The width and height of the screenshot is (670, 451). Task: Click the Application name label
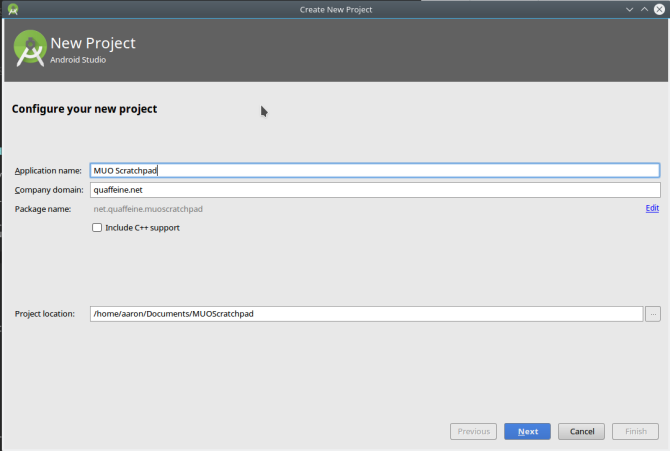coord(48,171)
